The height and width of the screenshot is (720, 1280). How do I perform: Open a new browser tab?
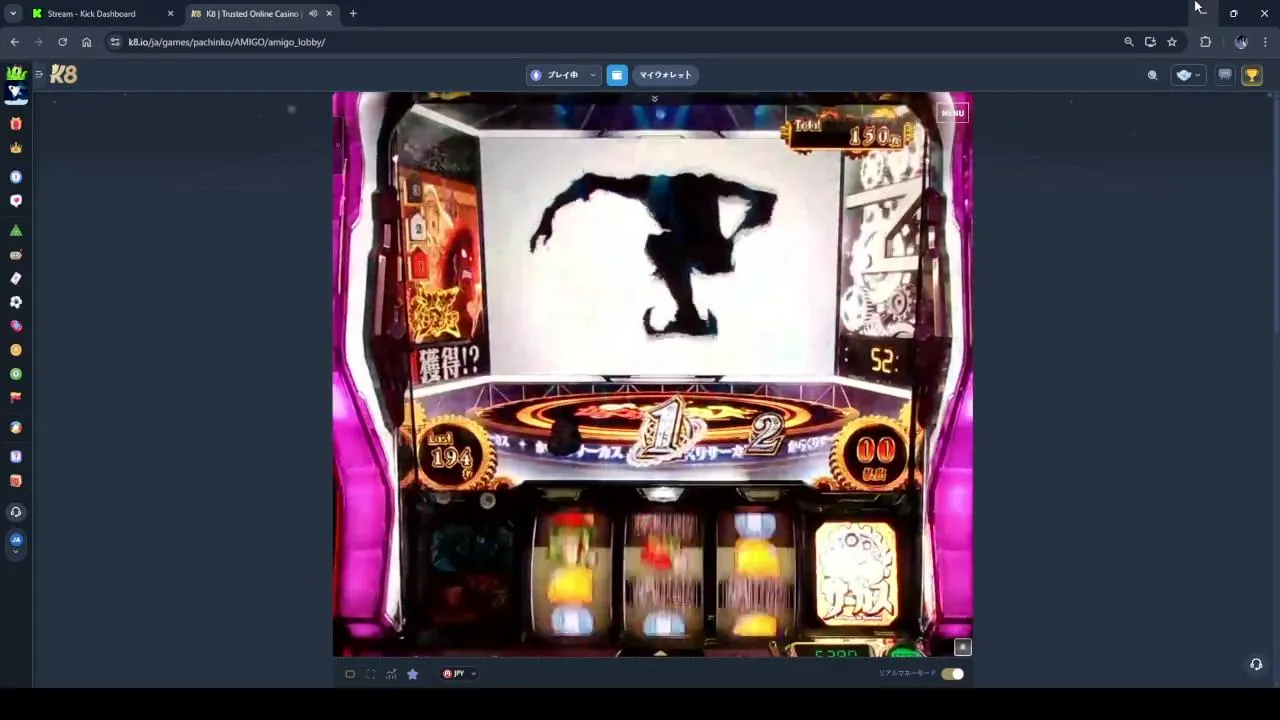[x=353, y=14]
